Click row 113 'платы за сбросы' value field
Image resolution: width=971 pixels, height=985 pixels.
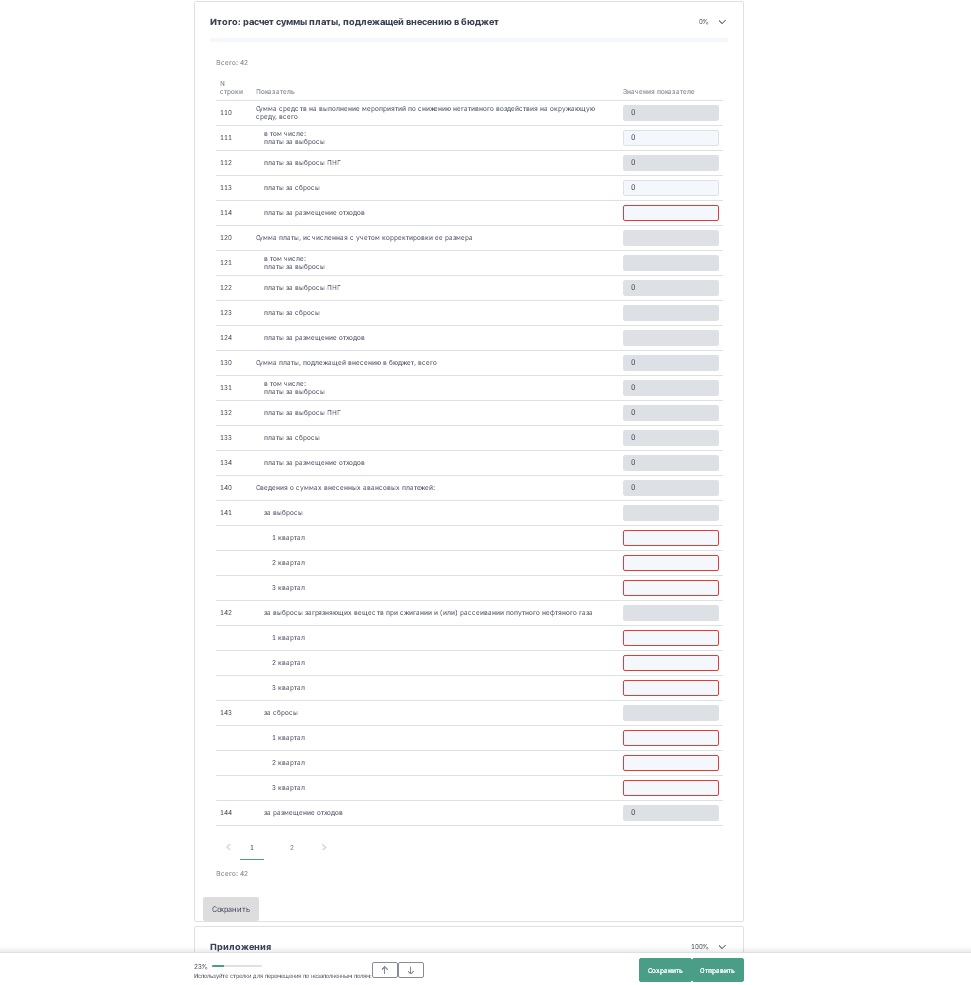[x=670, y=188]
